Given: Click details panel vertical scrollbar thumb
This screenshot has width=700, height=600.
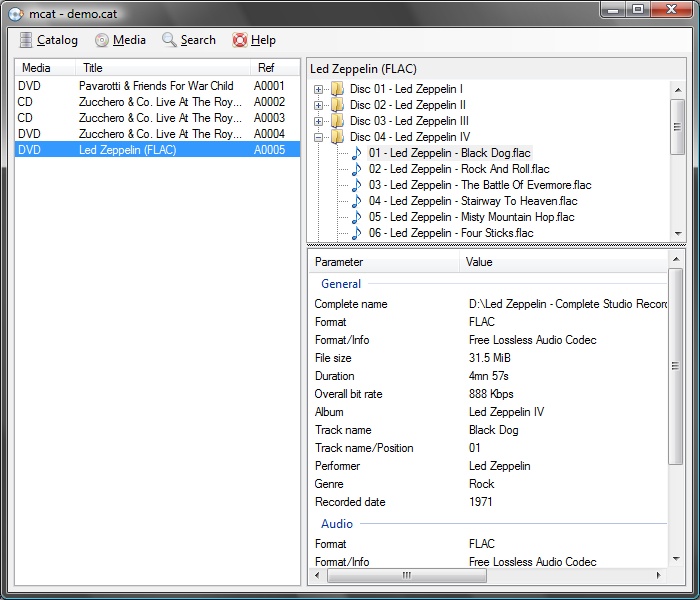Looking at the screenshot, I should 676,366.
